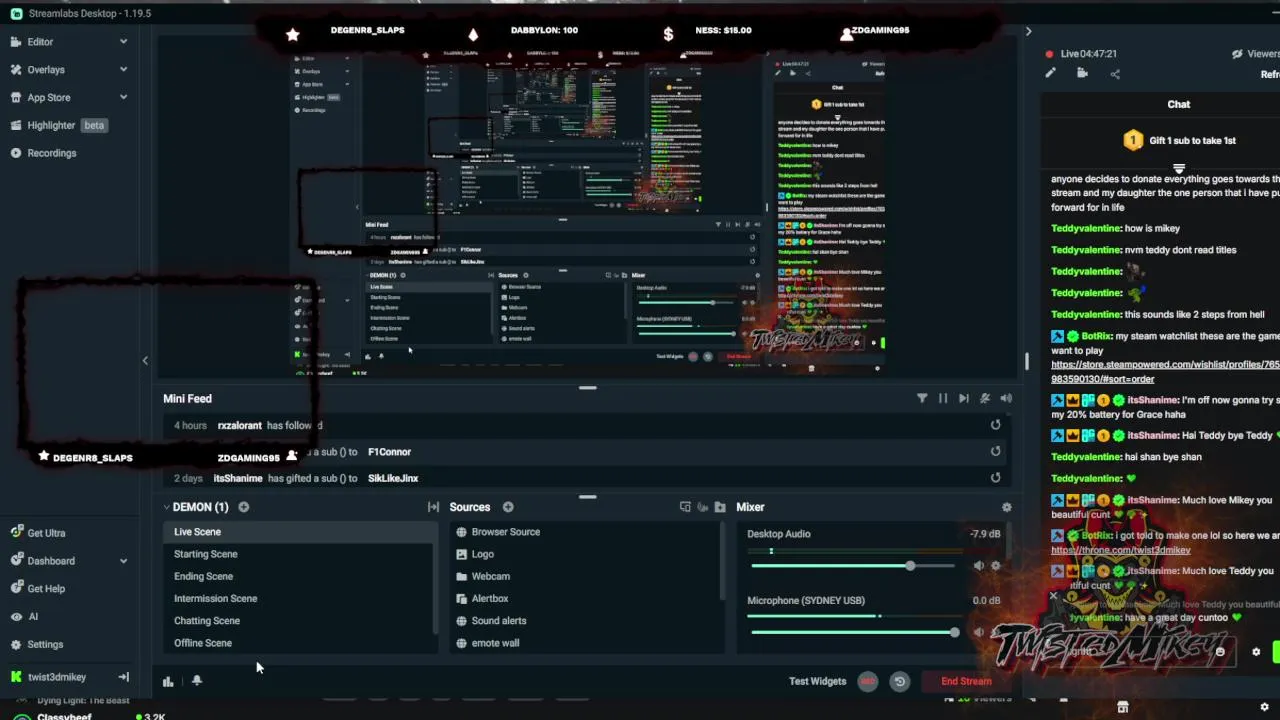
Task: Open the throne.com/twist3dmikey link in chat
Action: coord(1120,550)
